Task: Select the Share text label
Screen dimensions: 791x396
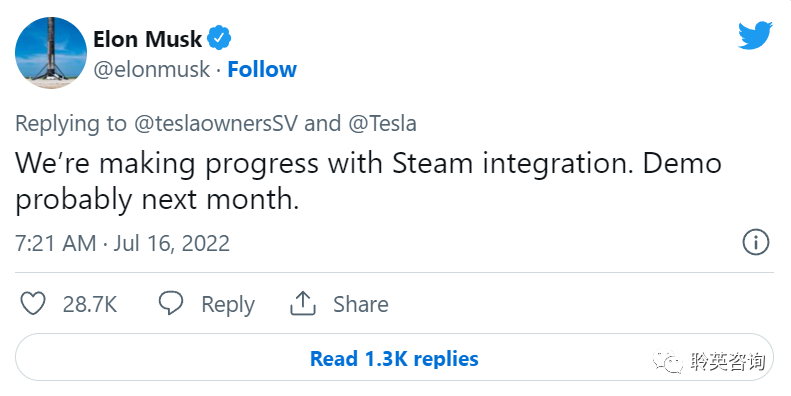Action: coord(361,304)
